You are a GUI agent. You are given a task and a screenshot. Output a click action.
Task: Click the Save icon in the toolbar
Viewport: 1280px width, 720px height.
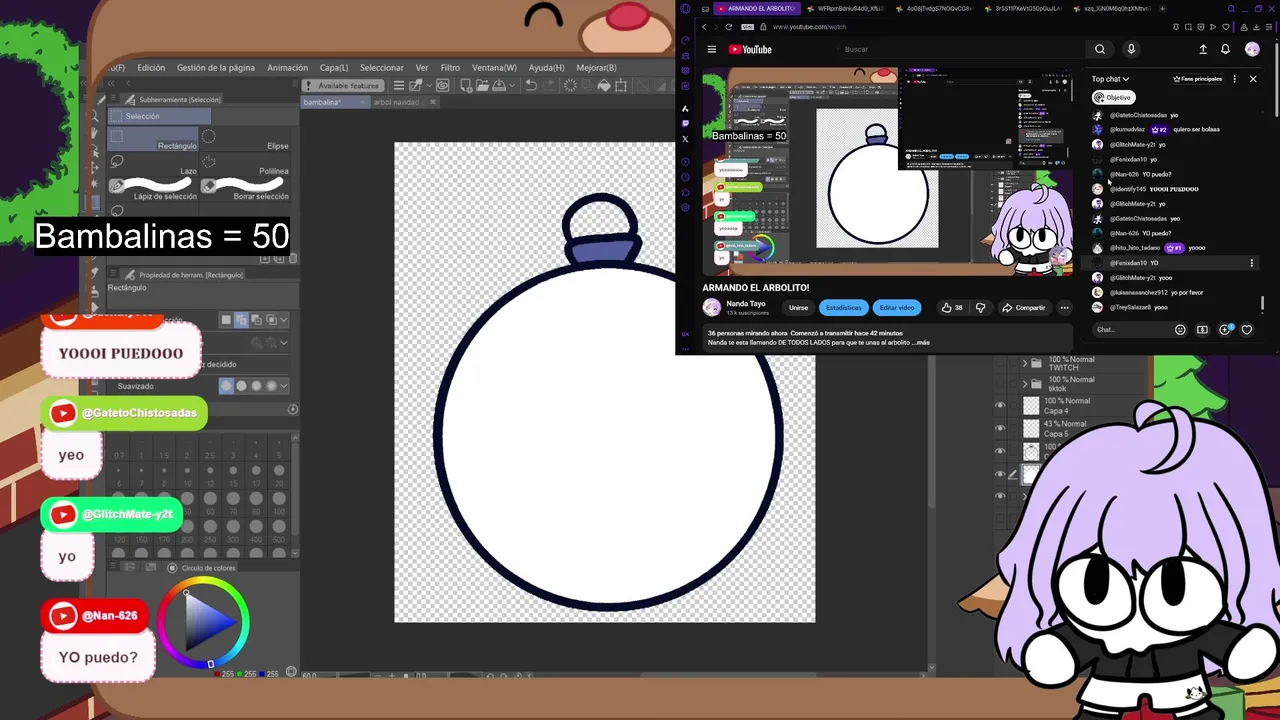[499, 86]
